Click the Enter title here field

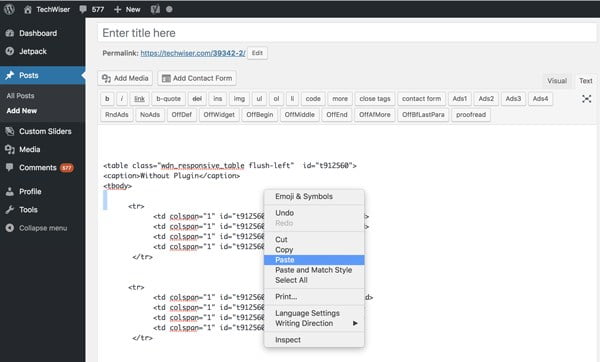click(347, 33)
